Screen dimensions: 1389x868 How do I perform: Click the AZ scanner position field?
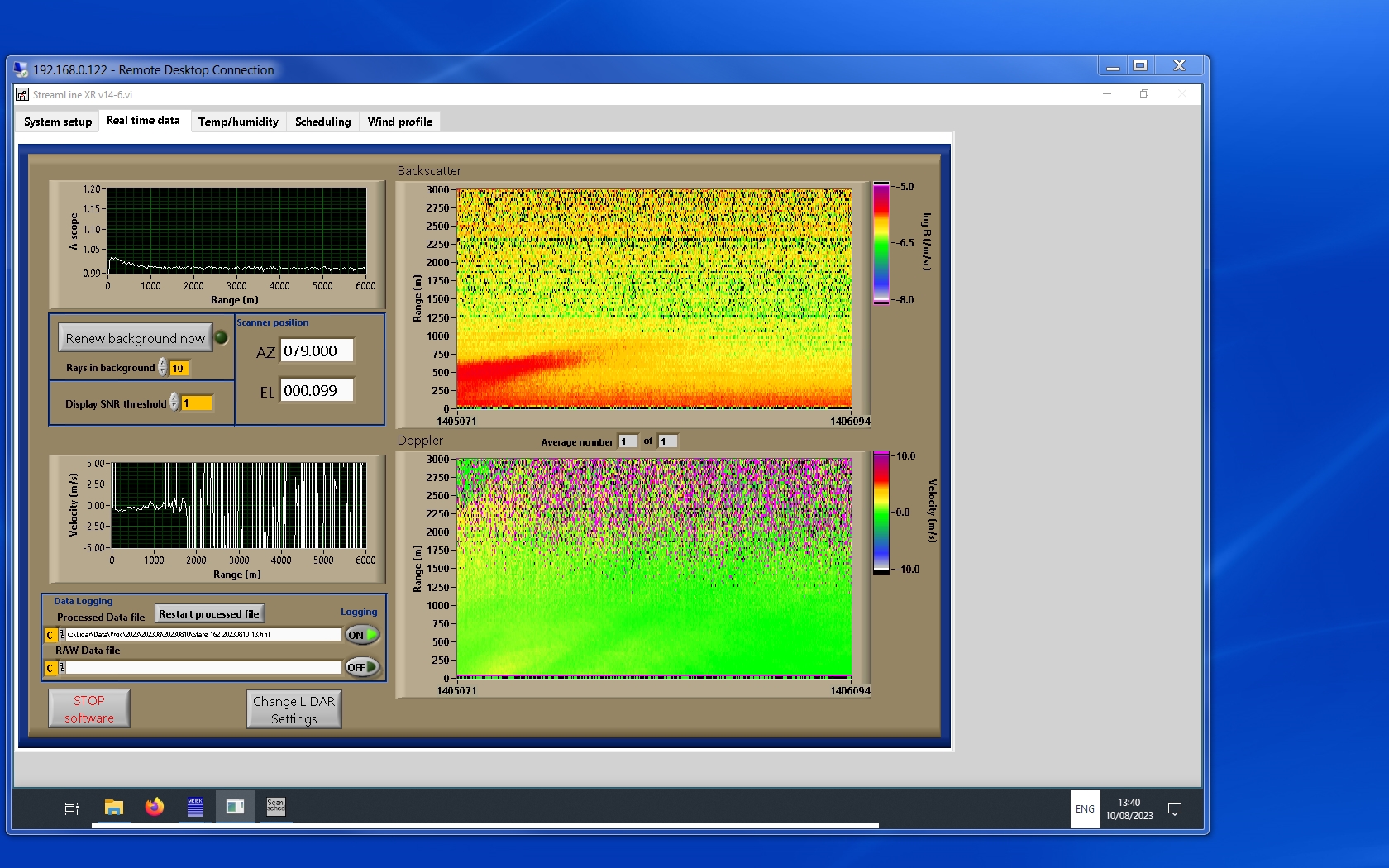[x=317, y=351]
